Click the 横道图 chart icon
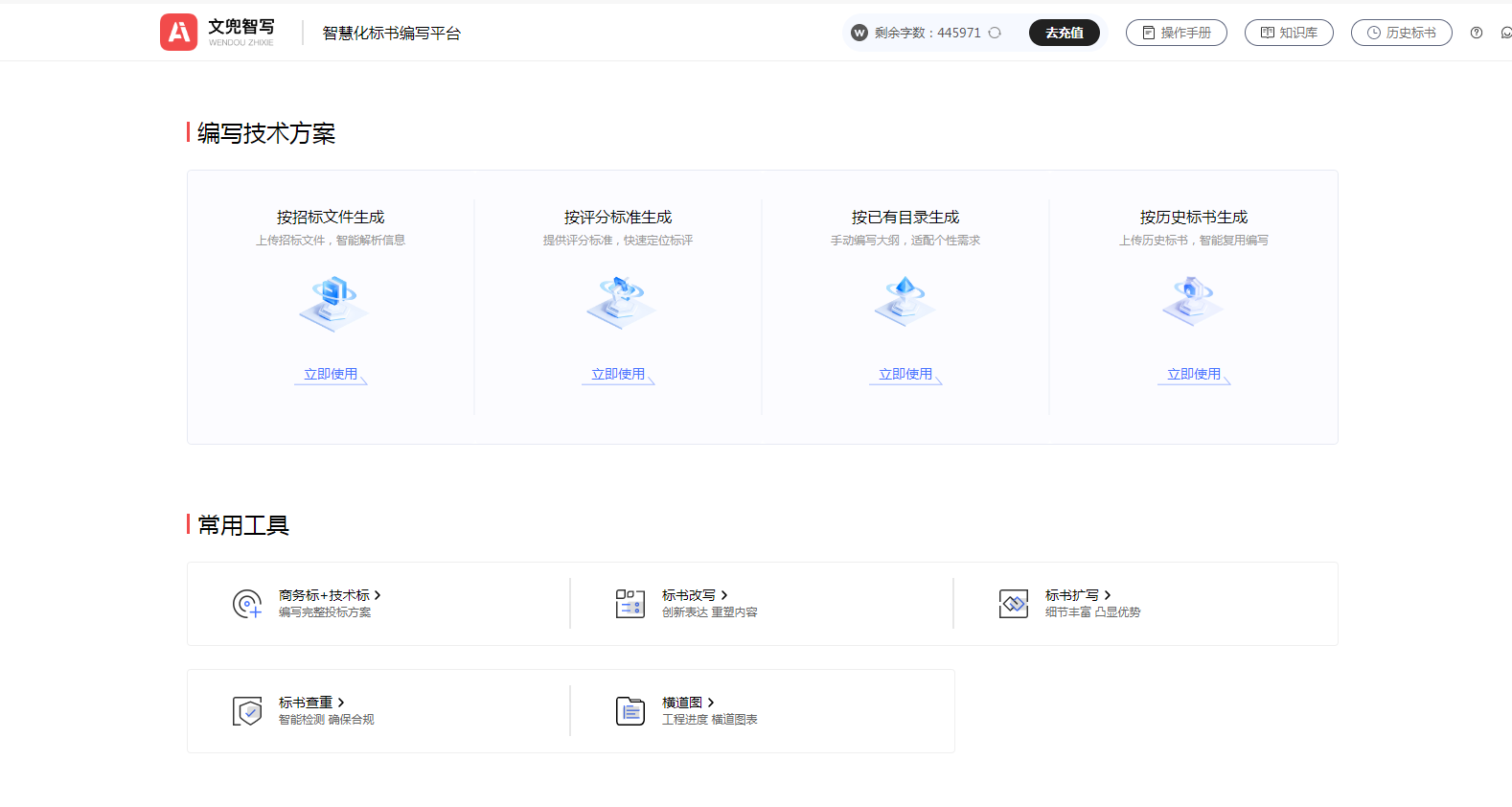1512x807 pixels. pyautogui.click(x=630, y=711)
